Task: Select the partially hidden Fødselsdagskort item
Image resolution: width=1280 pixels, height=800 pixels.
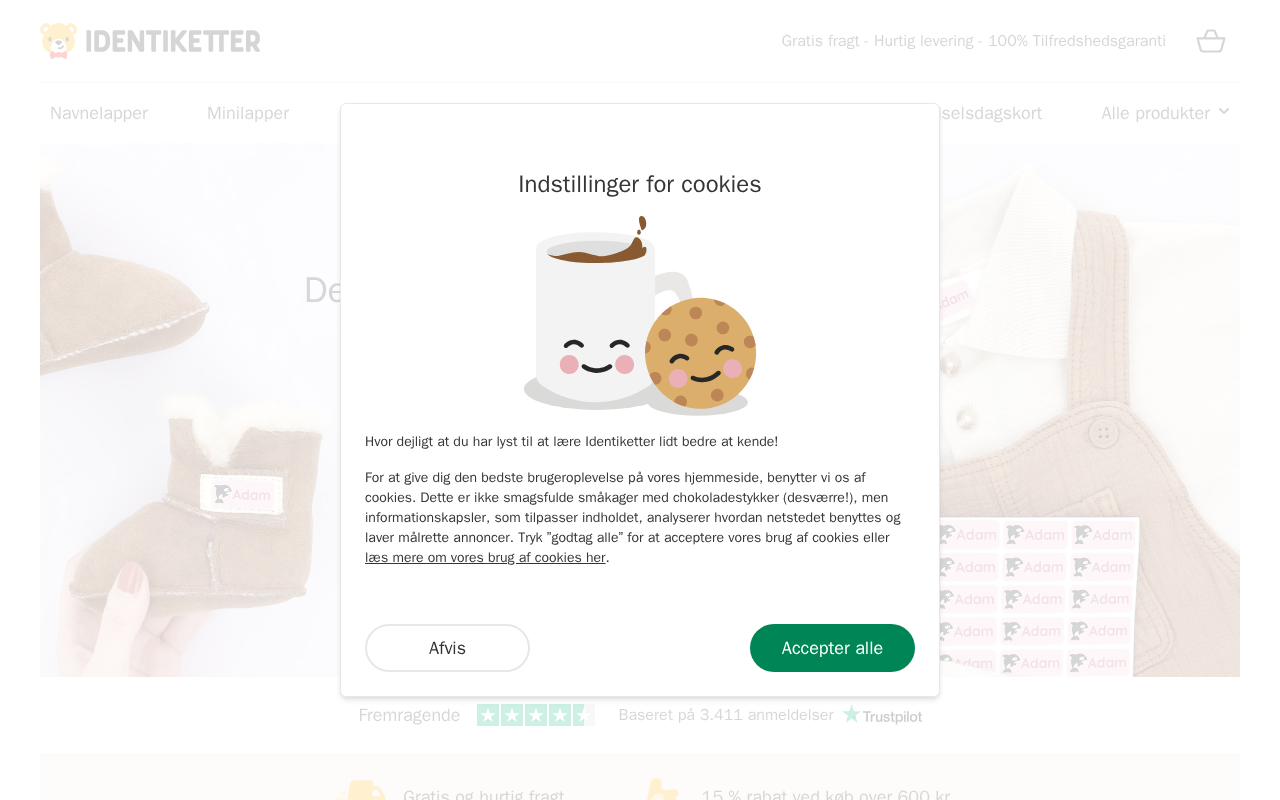Action: pos(991,113)
